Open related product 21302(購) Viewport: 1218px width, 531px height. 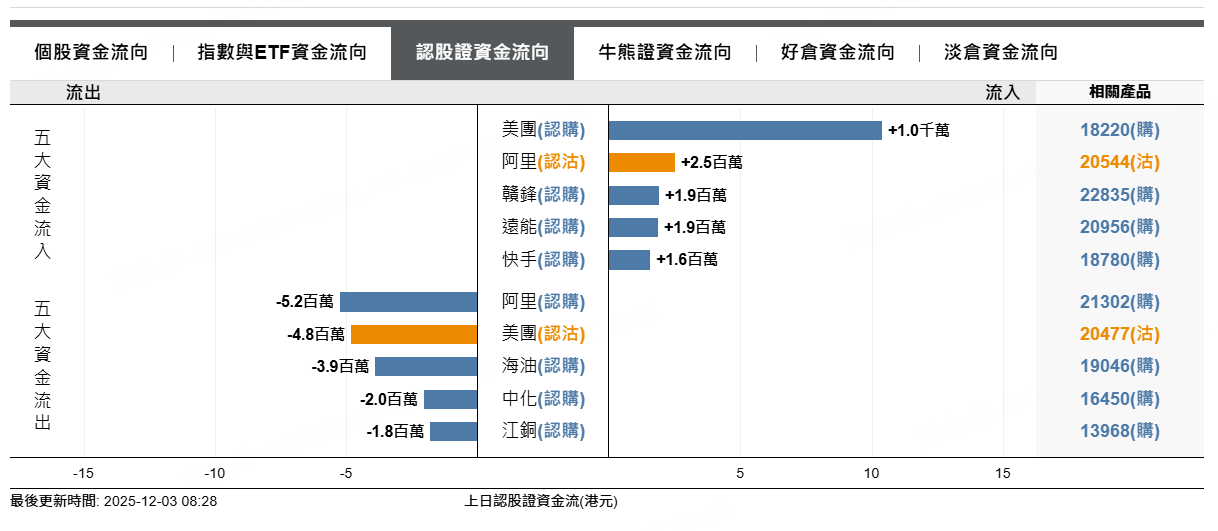[1120, 302]
